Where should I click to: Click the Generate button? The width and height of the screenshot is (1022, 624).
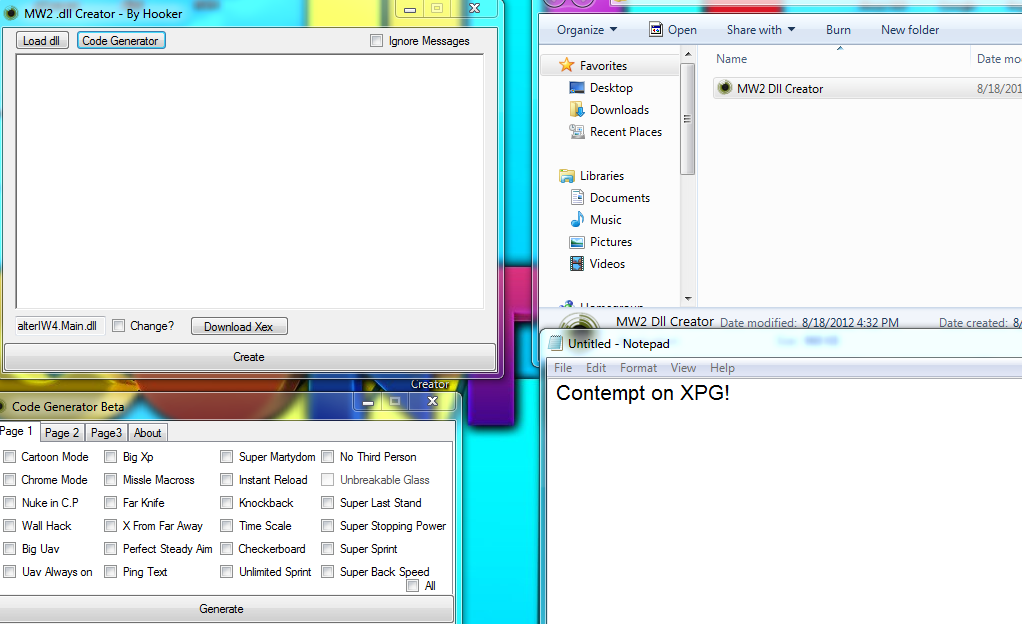pos(222,608)
